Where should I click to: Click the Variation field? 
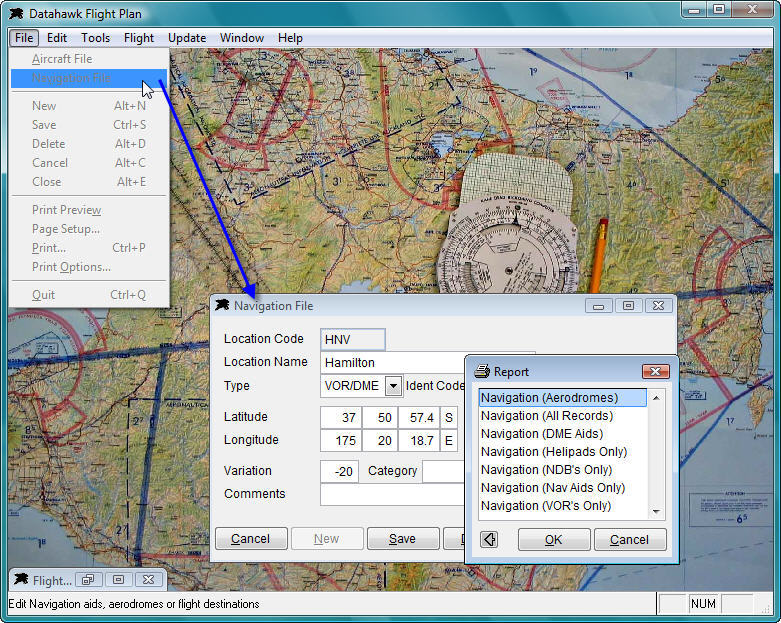339,471
